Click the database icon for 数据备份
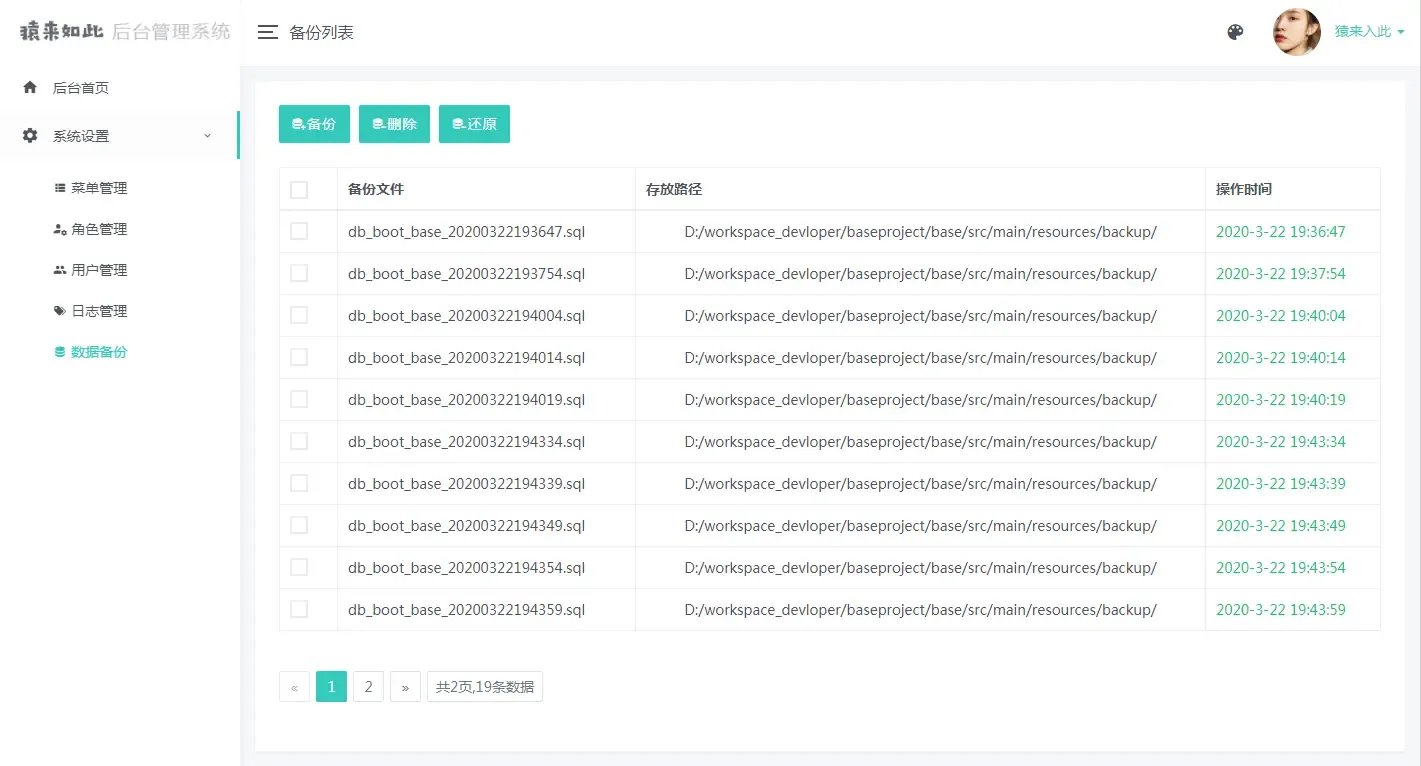 60,351
